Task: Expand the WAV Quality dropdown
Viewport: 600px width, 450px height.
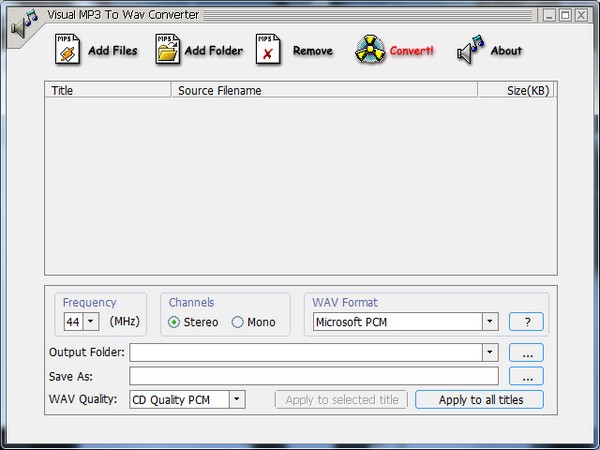Action: [236, 400]
